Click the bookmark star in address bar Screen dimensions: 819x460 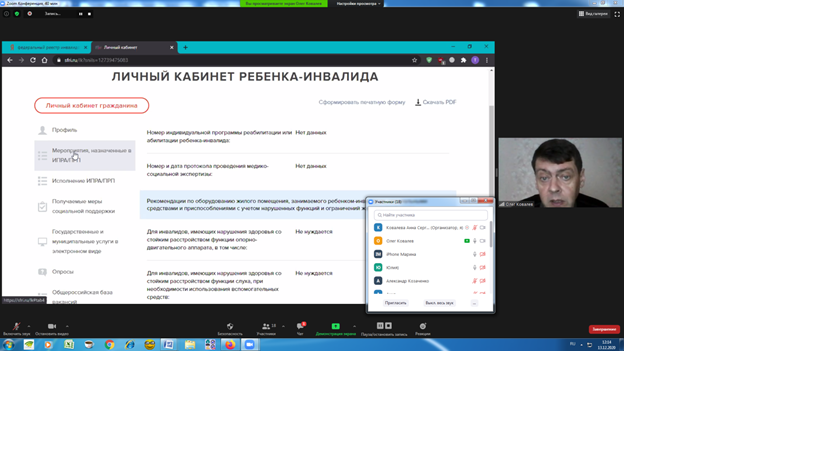414,60
